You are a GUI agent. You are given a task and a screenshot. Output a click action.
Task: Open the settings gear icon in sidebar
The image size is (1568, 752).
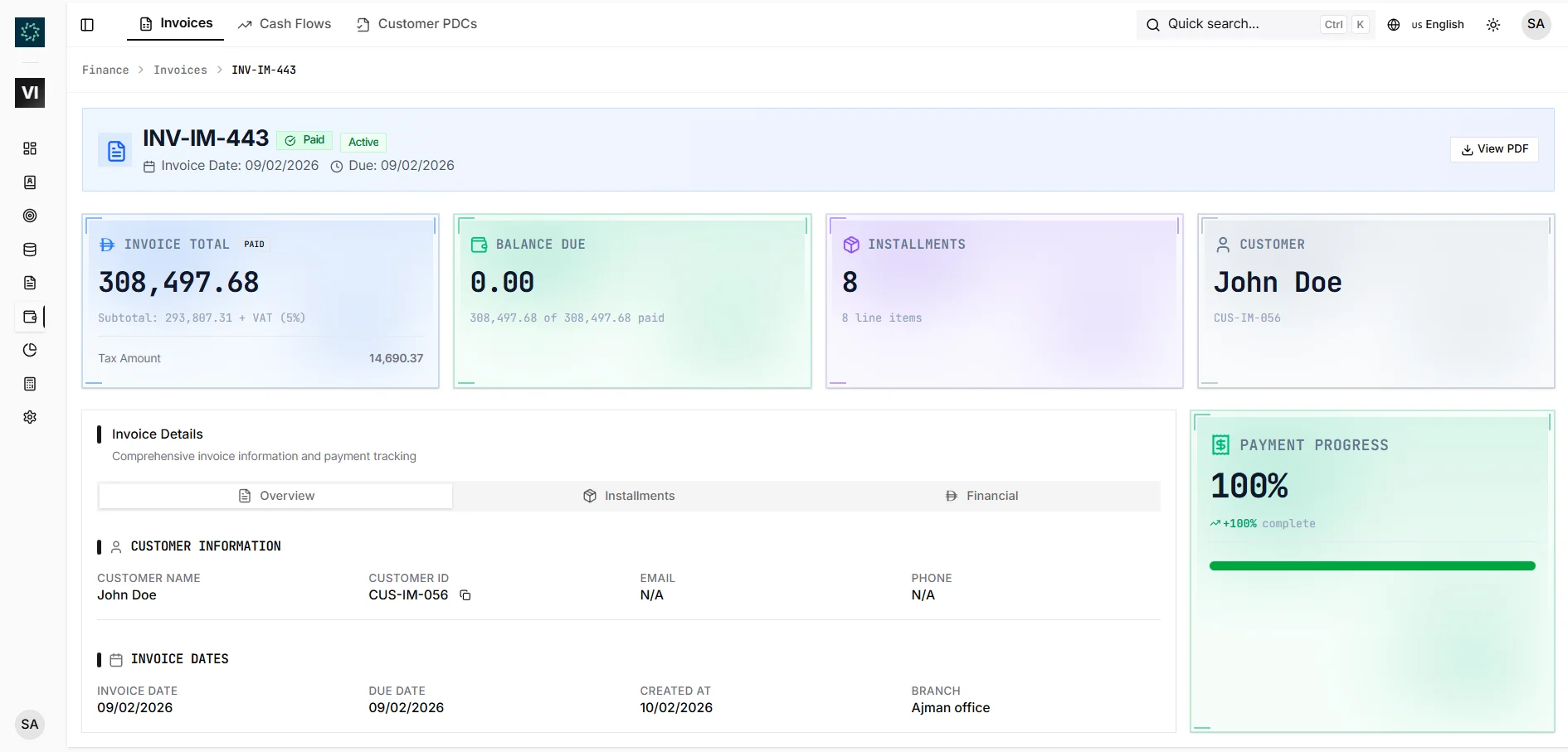click(30, 417)
